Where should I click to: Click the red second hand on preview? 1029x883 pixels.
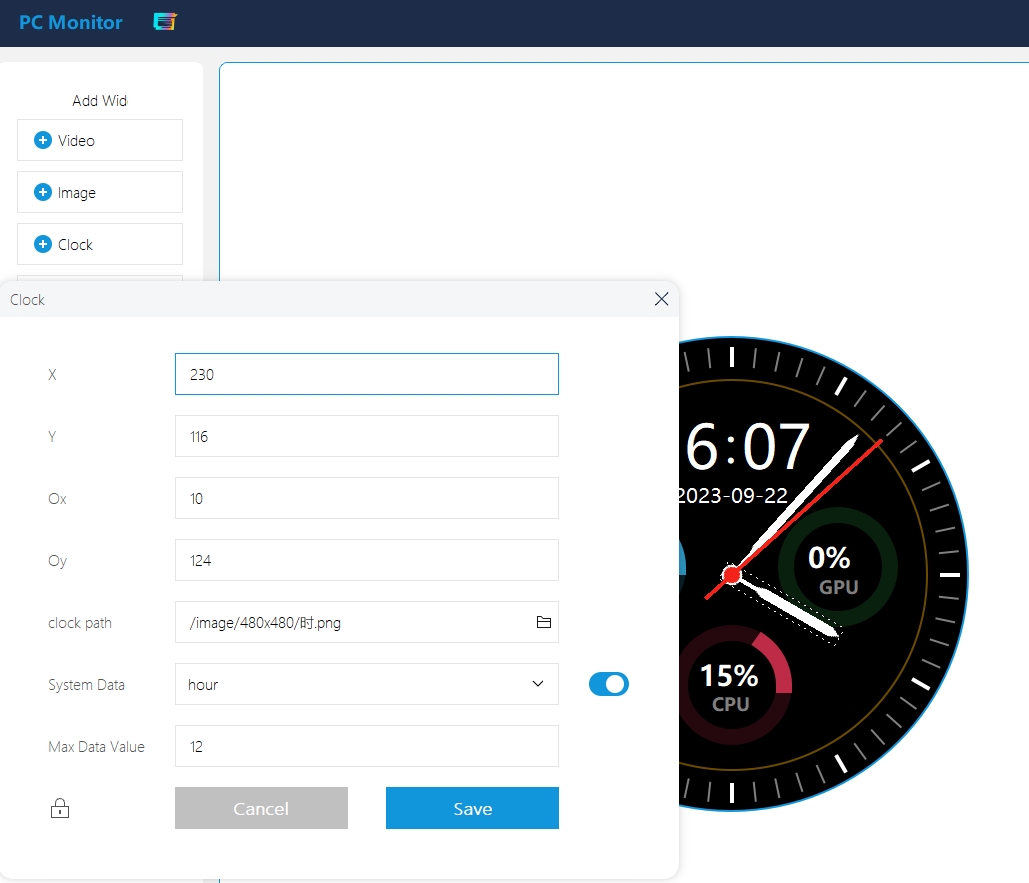coord(793,520)
